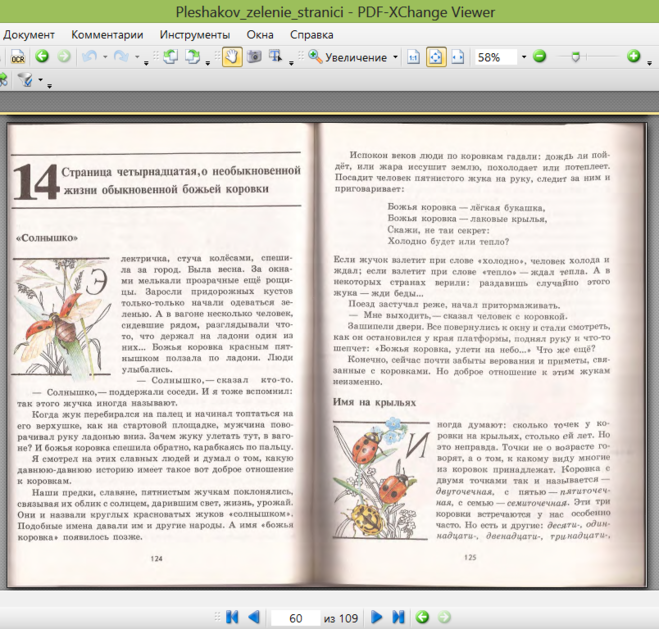The height and width of the screenshot is (629, 659).
Task: Click the OCR pages icon
Action: 17,57
